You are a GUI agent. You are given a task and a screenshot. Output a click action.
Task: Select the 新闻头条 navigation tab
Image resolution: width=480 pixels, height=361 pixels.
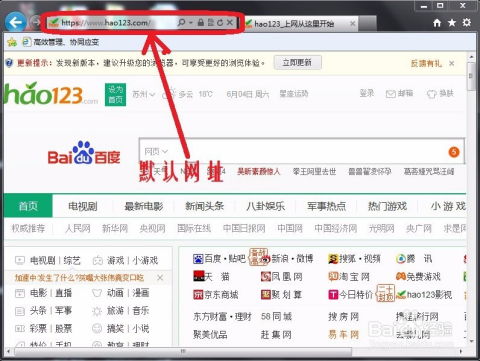tap(205, 206)
